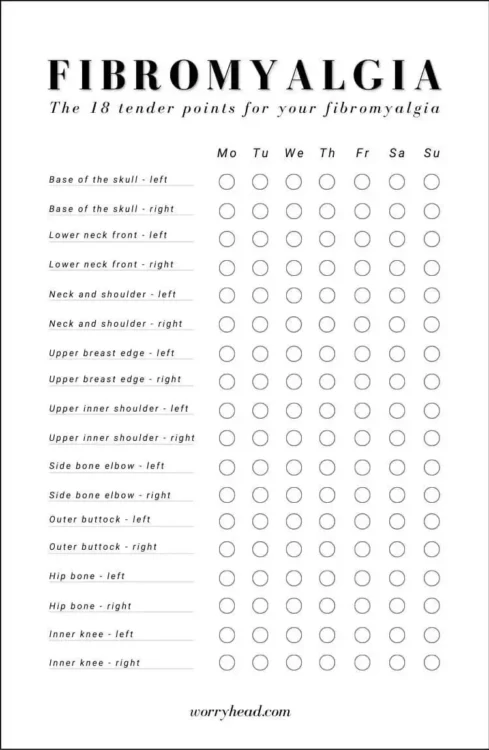Tick Saturday circle for Neck and shoulder right
Screen dimensions: 489x750
pyautogui.click(x=397, y=325)
